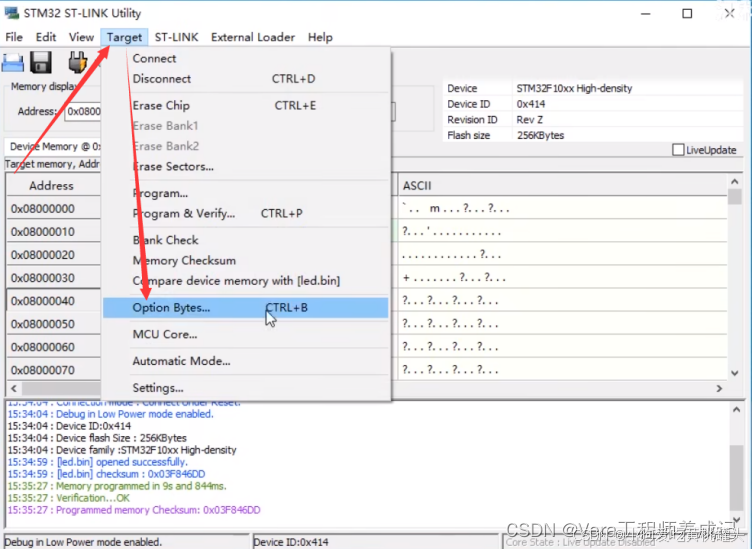
Task: Select Program & Verify... menu entry
Action: click(246, 213)
